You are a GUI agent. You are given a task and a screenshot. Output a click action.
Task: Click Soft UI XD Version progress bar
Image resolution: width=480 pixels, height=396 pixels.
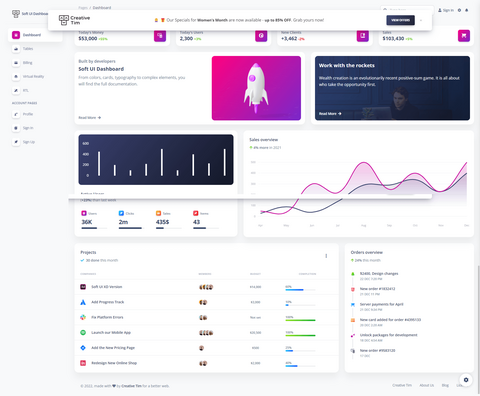300,290
